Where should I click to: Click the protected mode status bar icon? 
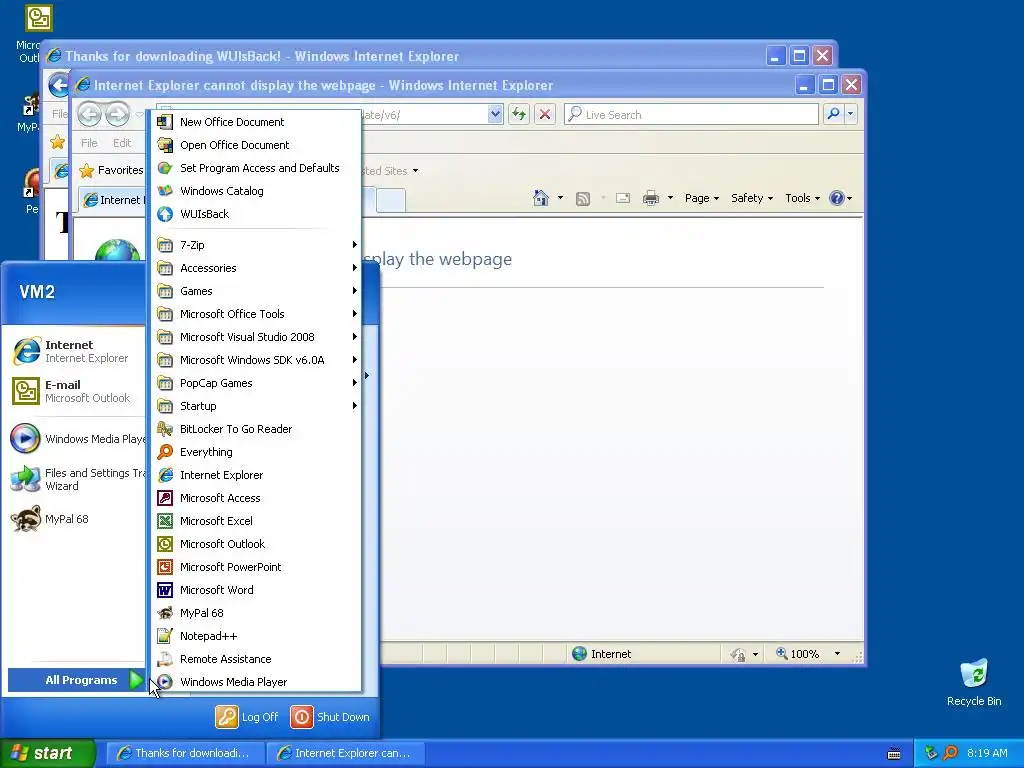pyautogui.click(x=738, y=654)
